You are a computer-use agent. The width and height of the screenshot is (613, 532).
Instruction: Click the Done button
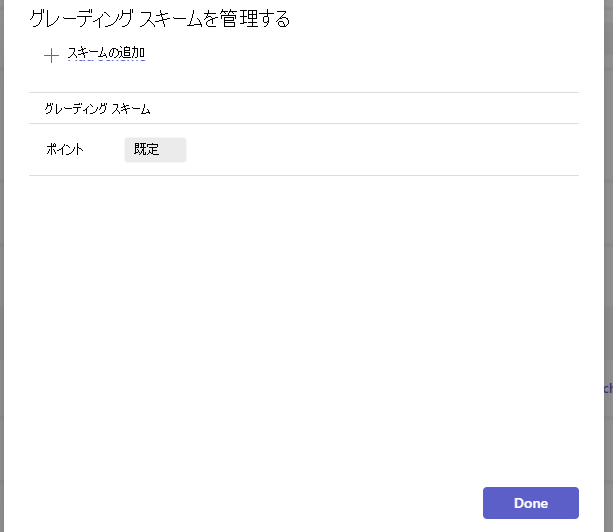(x=531, y=503)
